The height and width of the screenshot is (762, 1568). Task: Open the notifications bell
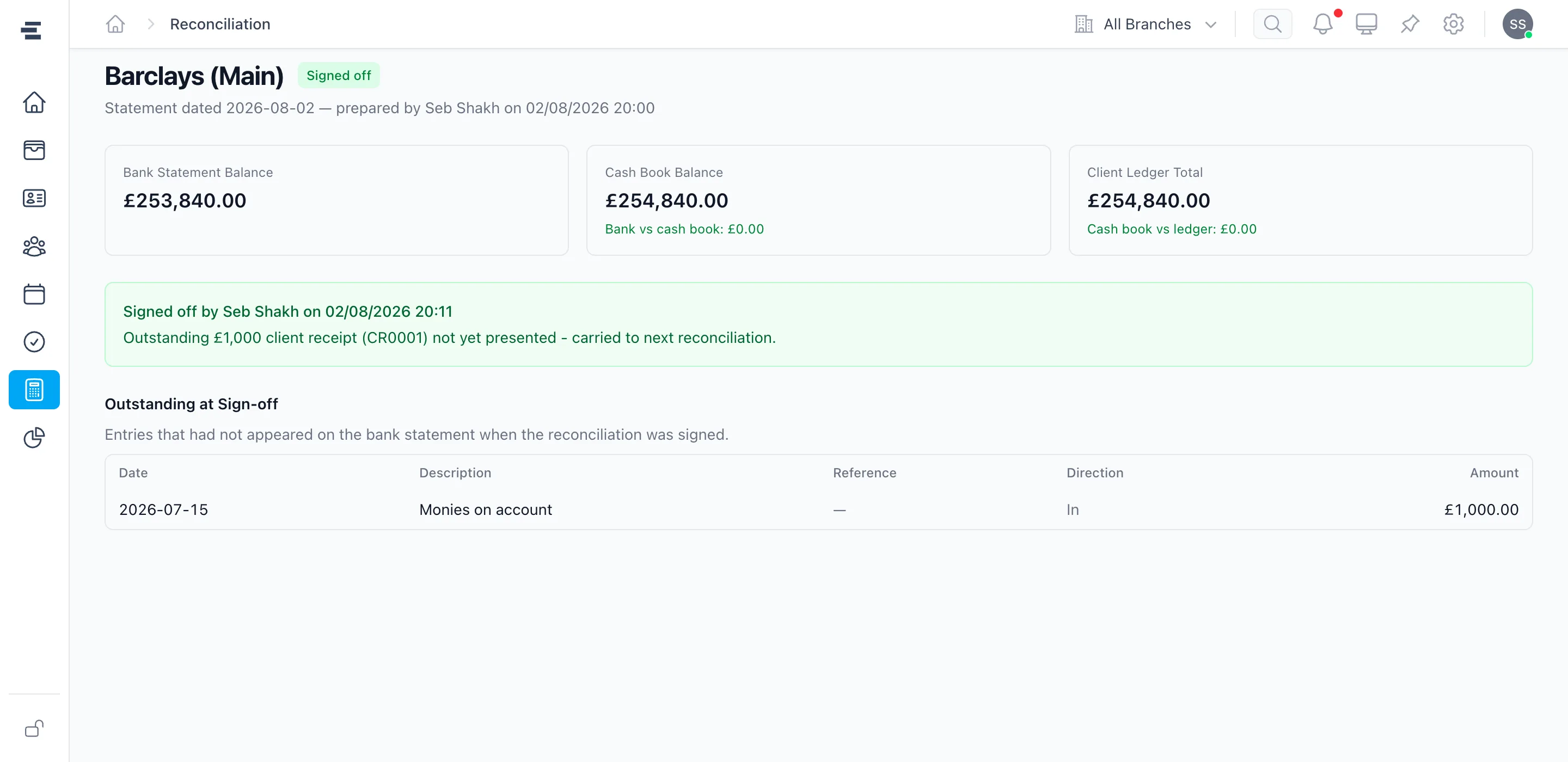coord(1322,24)
